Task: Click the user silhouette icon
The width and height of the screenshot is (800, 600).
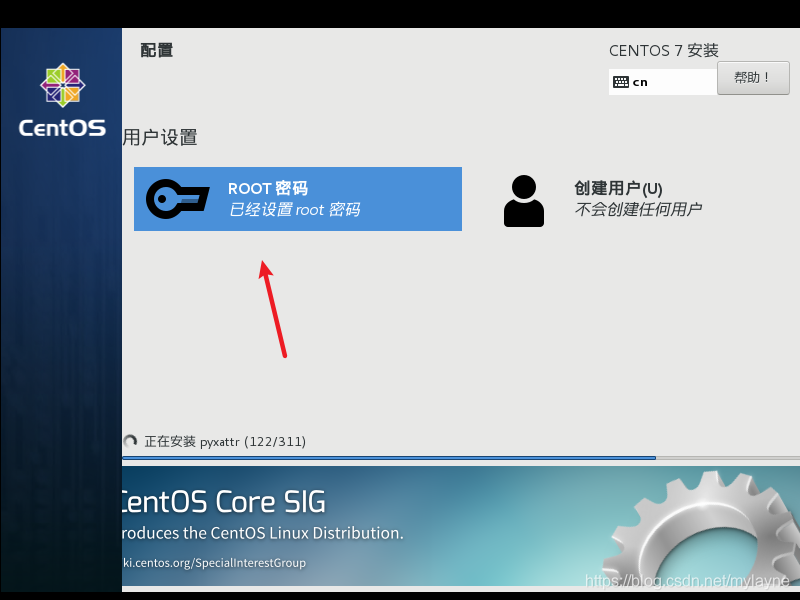Action: (524, 200)
